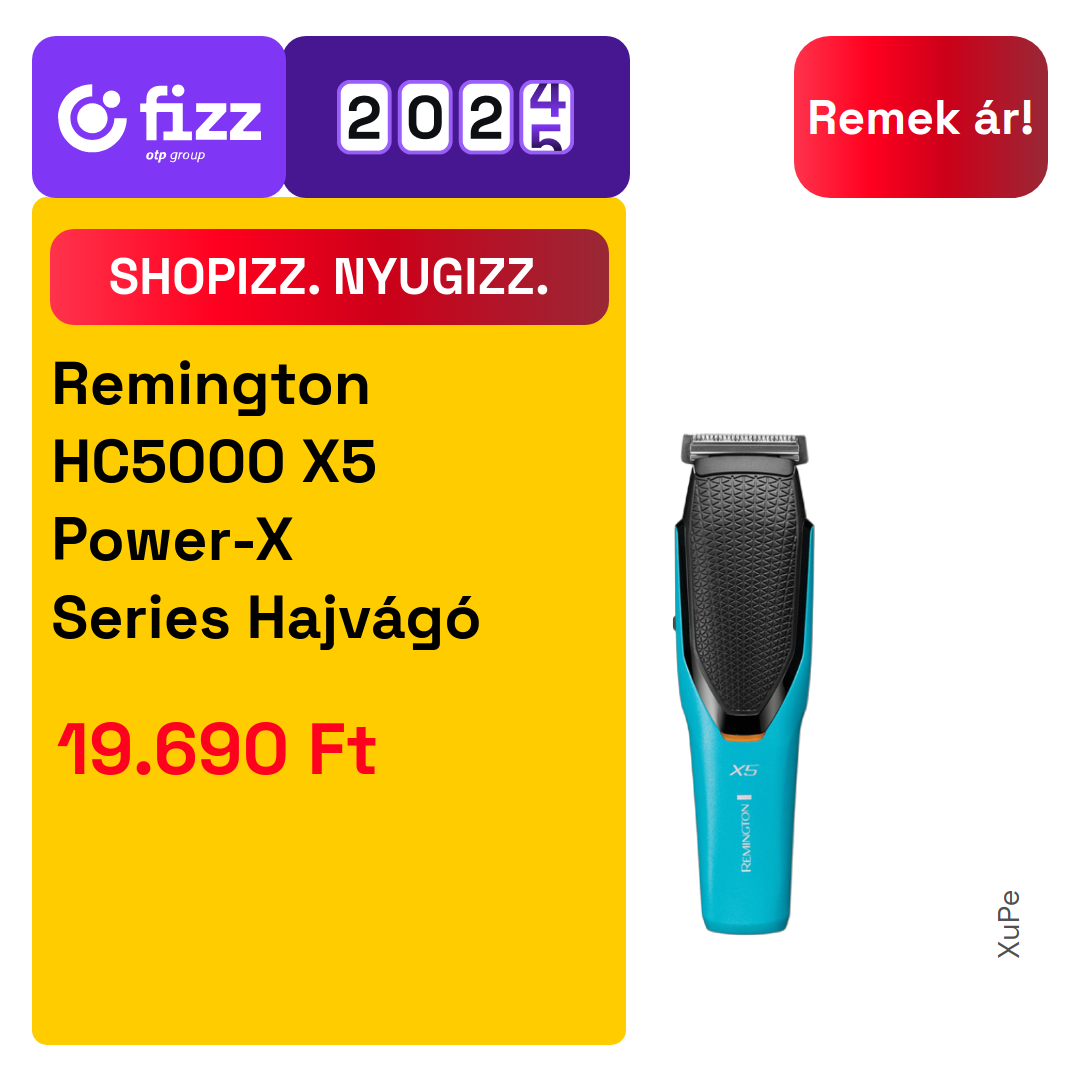Click the red 19.690 Ft price
This screenshot has height=1080, width=1080.
pyautogui.click(x=217, y=749)
